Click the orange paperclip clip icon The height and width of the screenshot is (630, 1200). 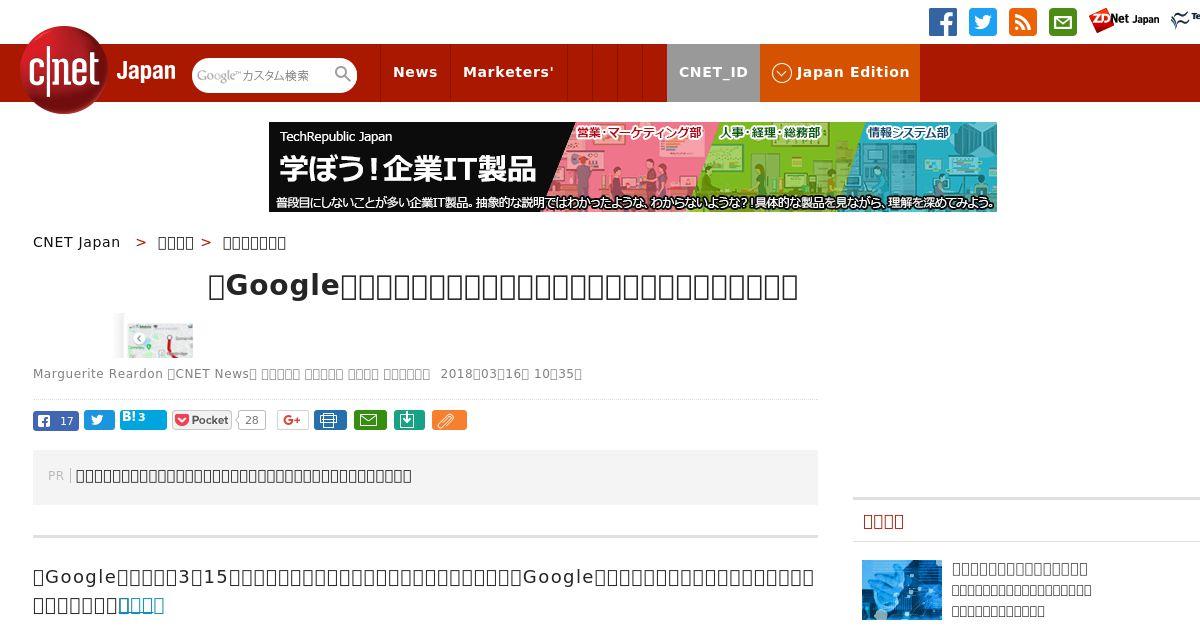pos(449,420)
